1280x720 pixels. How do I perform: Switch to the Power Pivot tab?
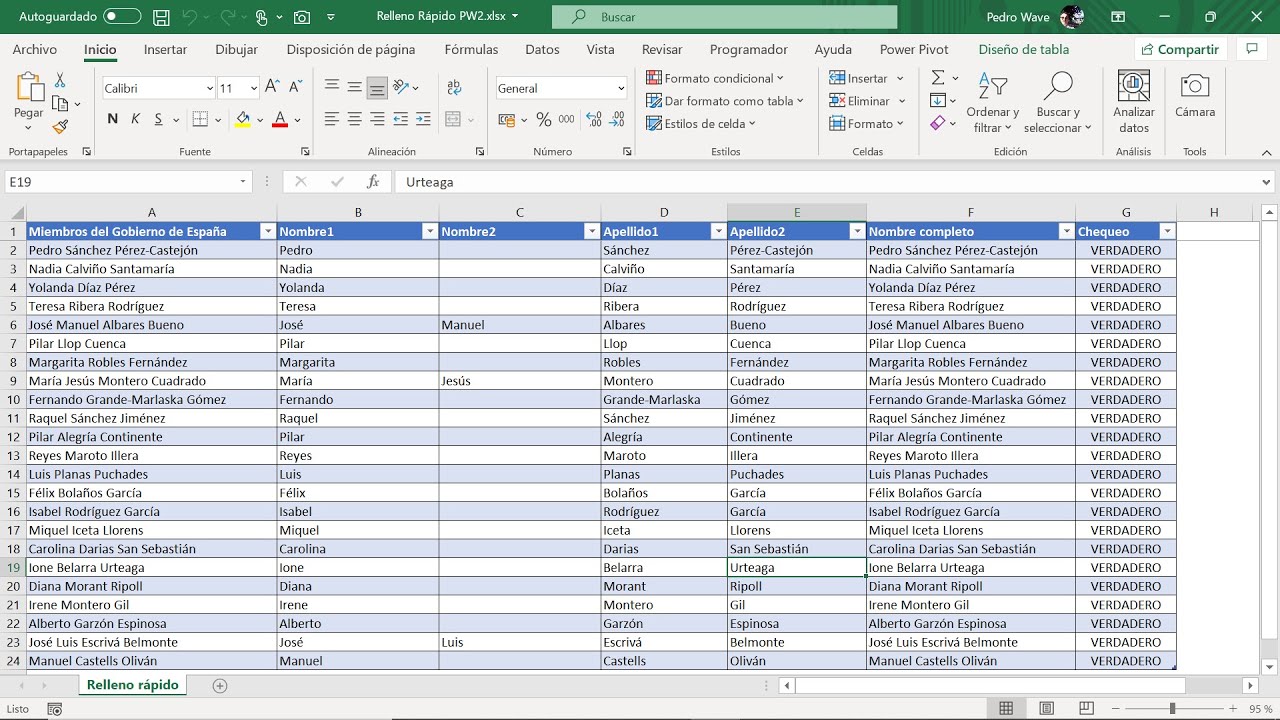(x=914, y=49)
